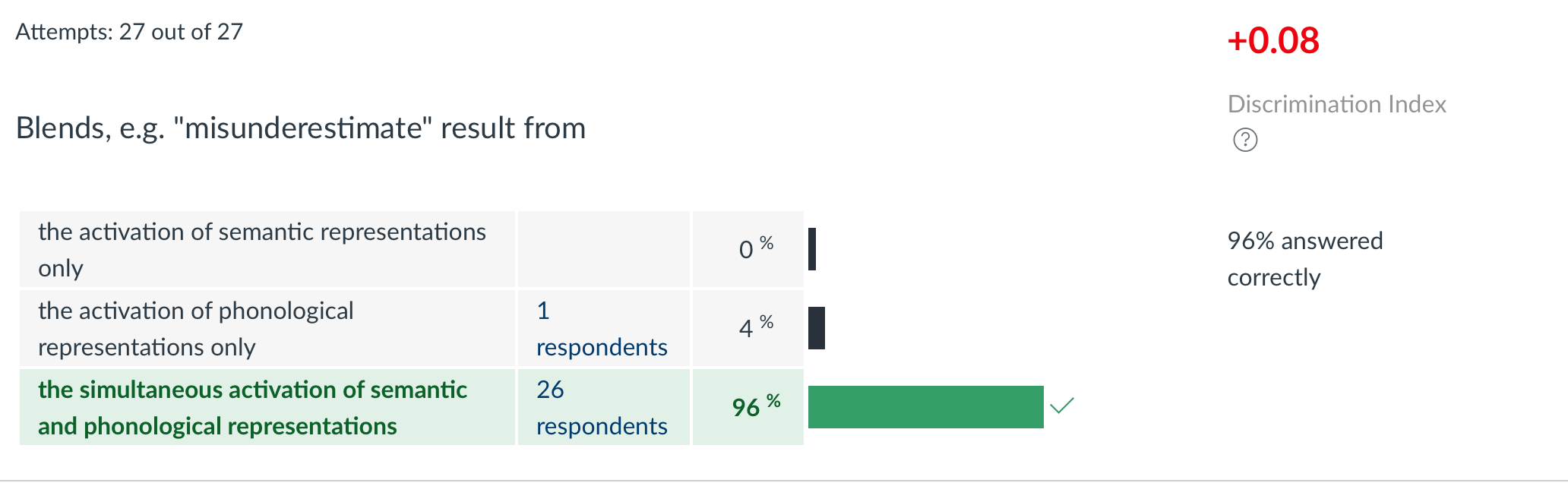This screenshot has height=483, width=1568.
Task: Click the Discrimination Index help question-mark icon
Action: [x=1245, y=140]
